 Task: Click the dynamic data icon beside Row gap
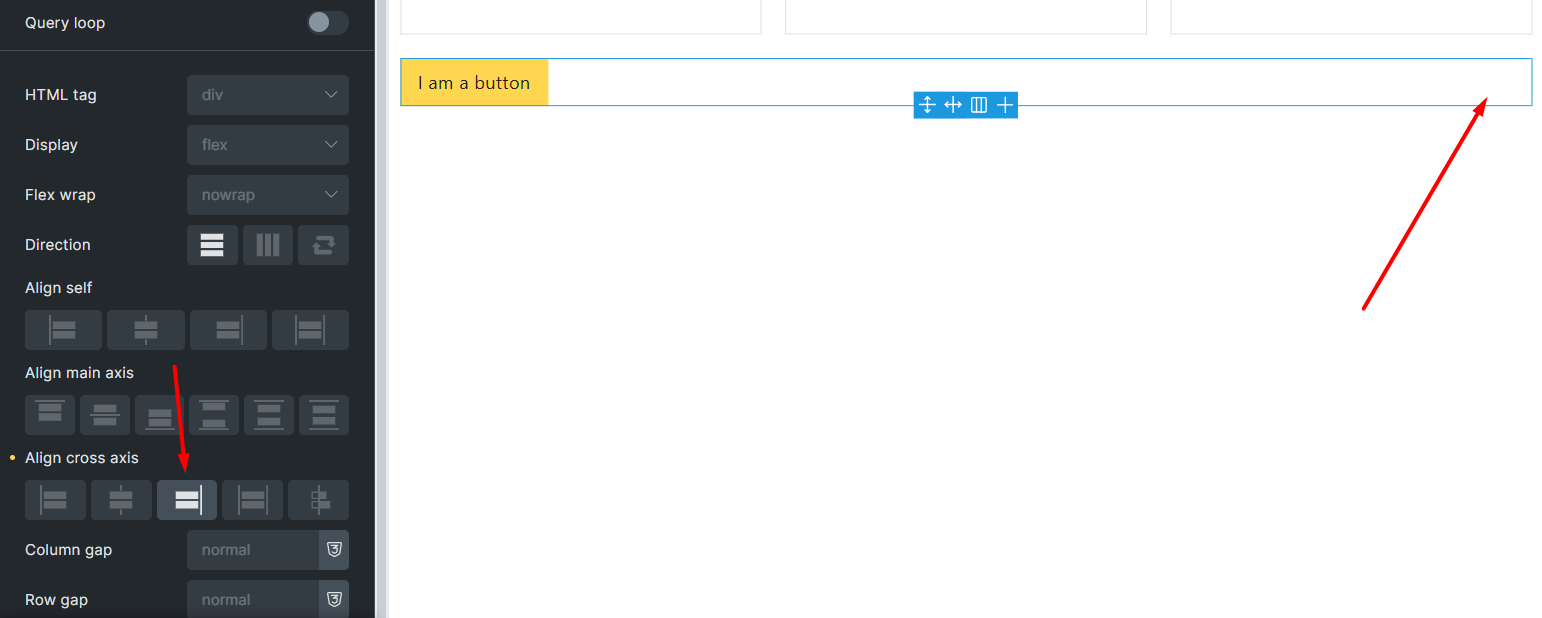[x=334, y=599]
